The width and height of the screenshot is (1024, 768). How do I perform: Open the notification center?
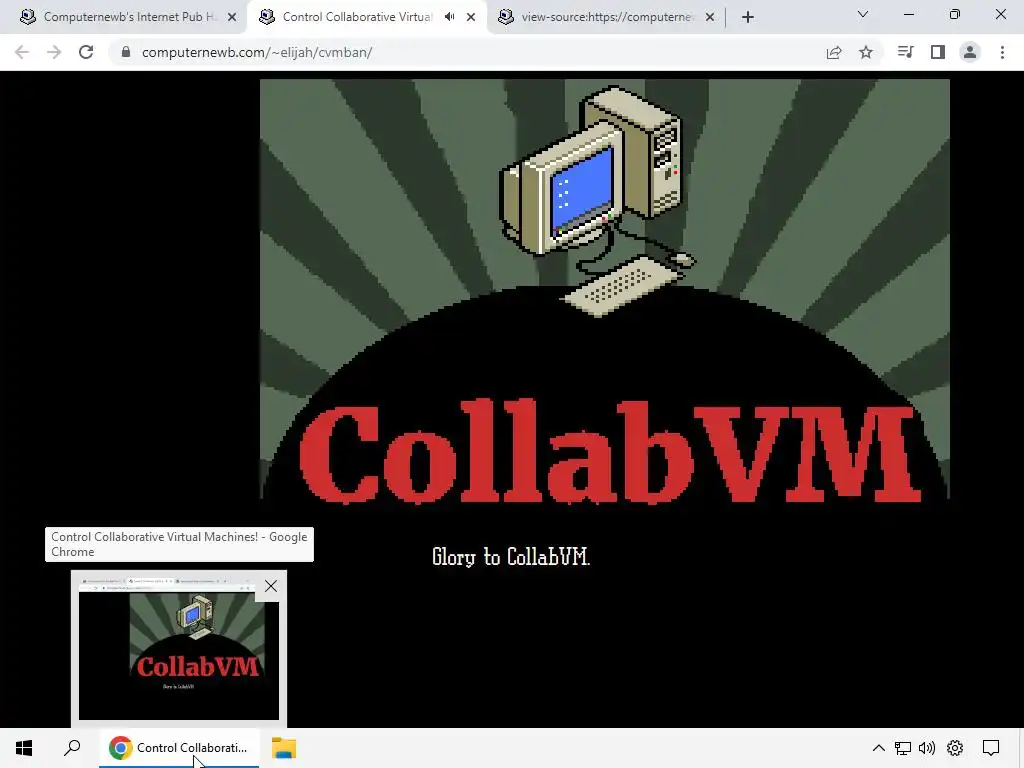[x=991, y=748]
